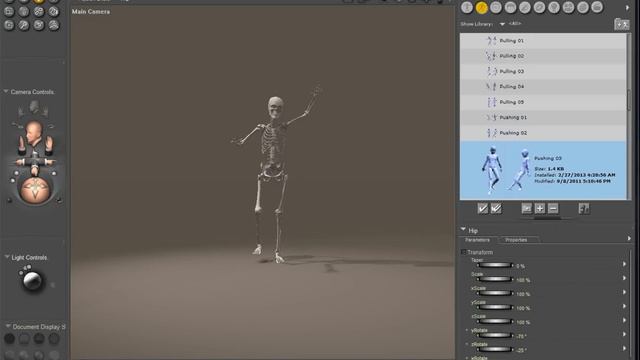
Task: Click the zRotate value -25
Action: tap(521, 350)
